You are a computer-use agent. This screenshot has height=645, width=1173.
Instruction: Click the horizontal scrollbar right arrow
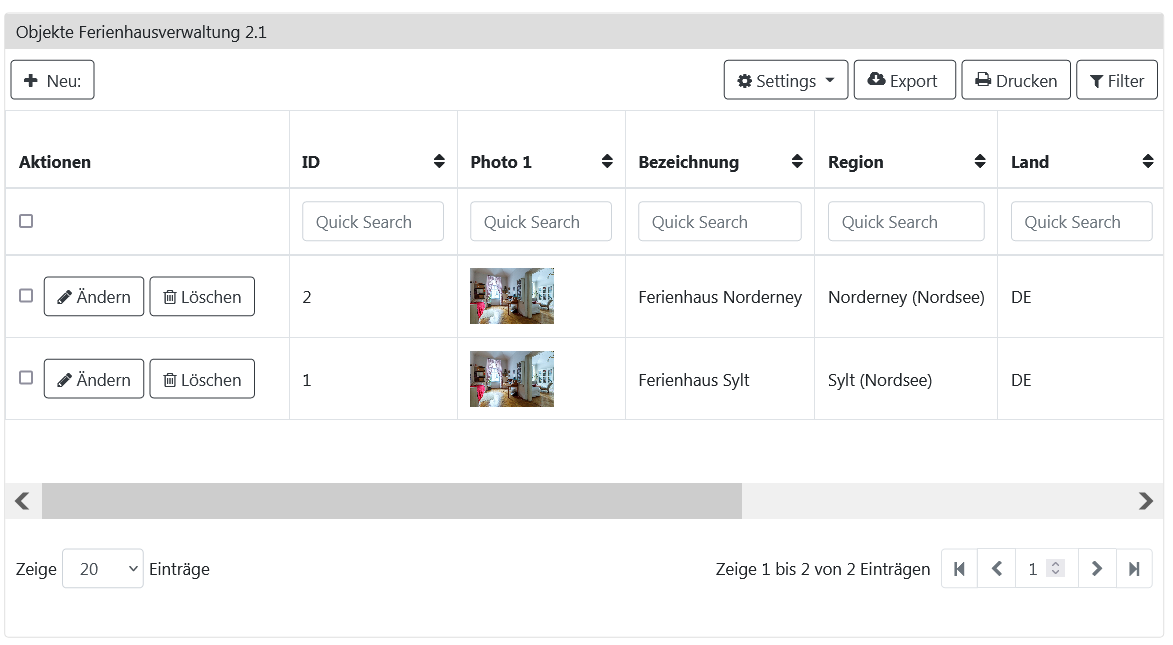tap(1146, 501)
